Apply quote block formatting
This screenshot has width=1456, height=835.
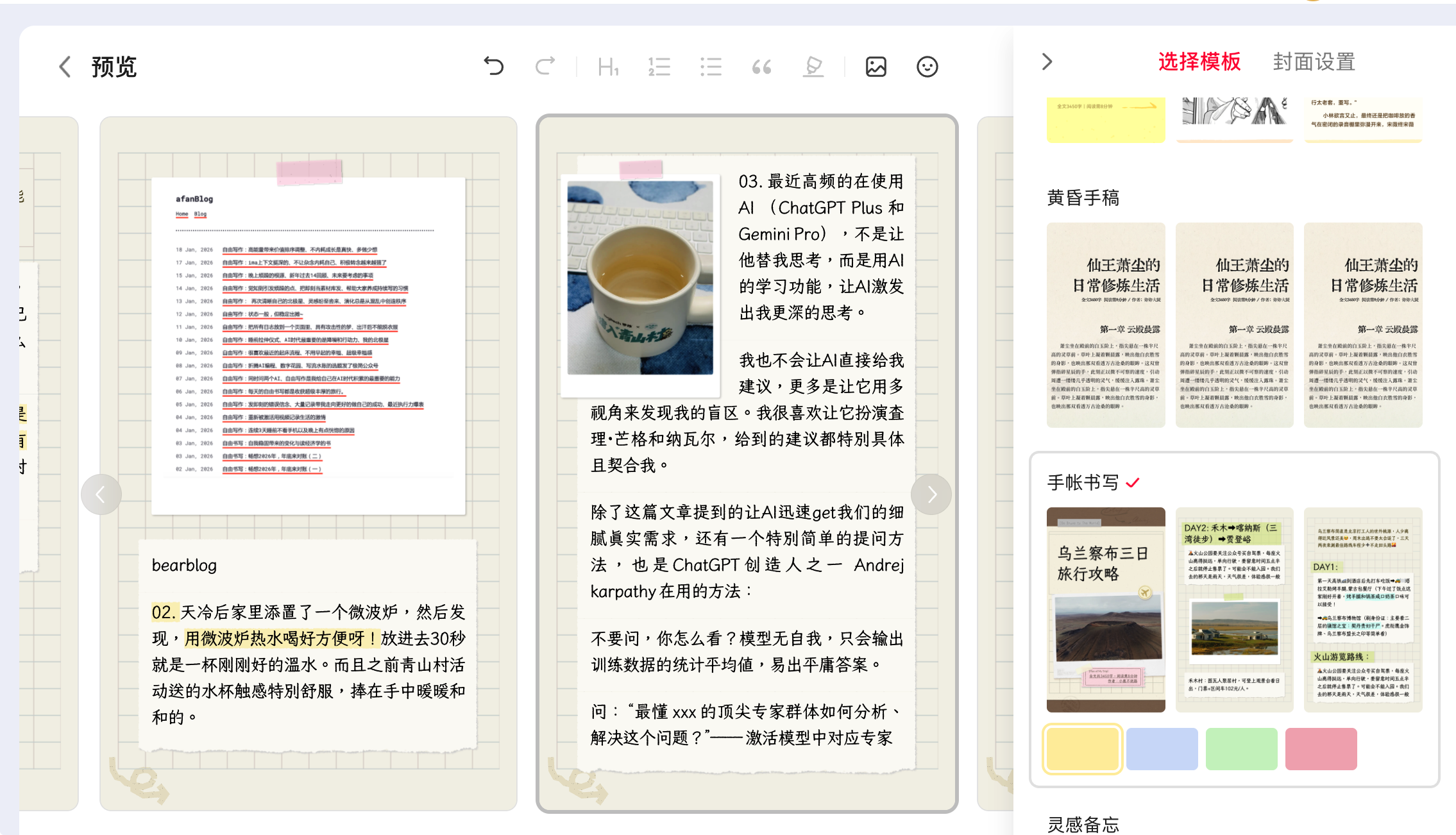[x=761, y=66]
